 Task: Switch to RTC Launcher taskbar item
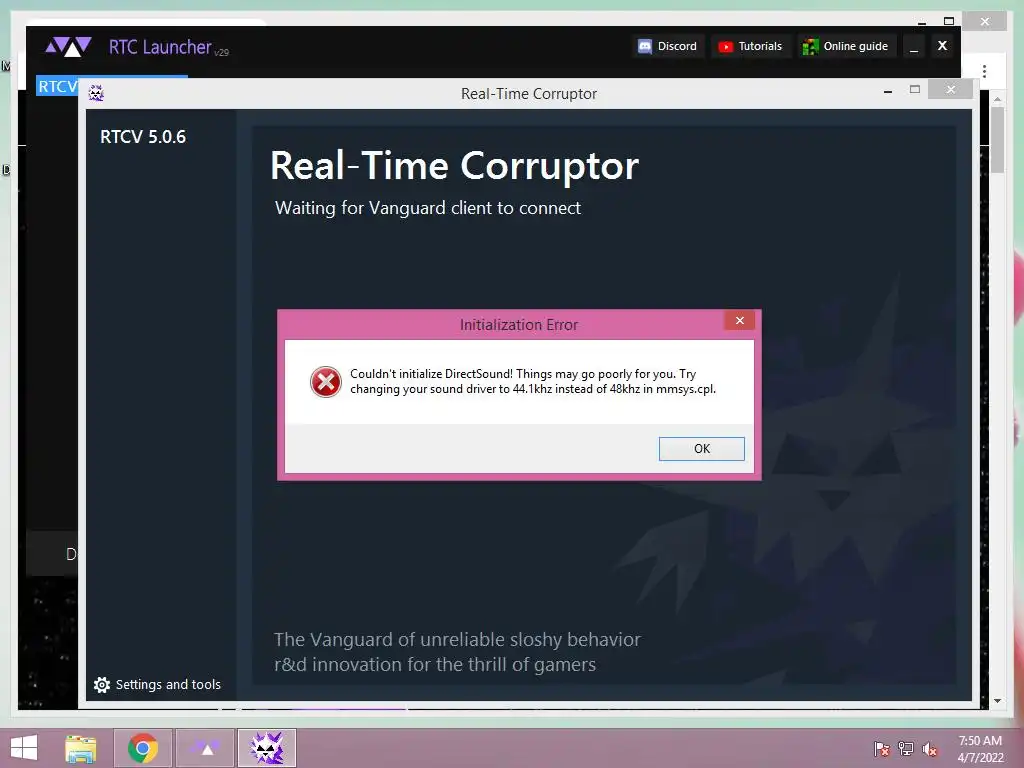pyautogui.click(x=205, y=748)
